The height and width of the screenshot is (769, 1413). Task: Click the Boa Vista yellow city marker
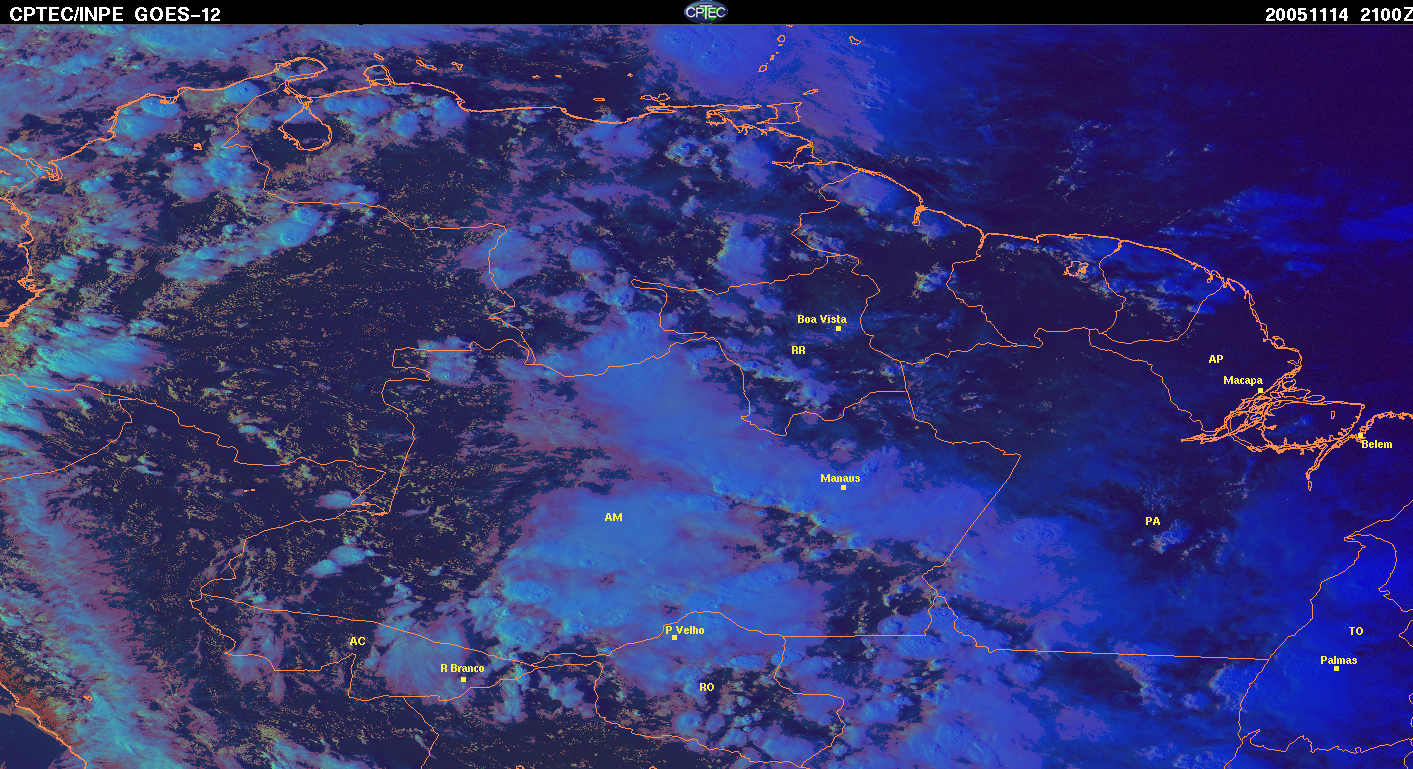point(838,328)
